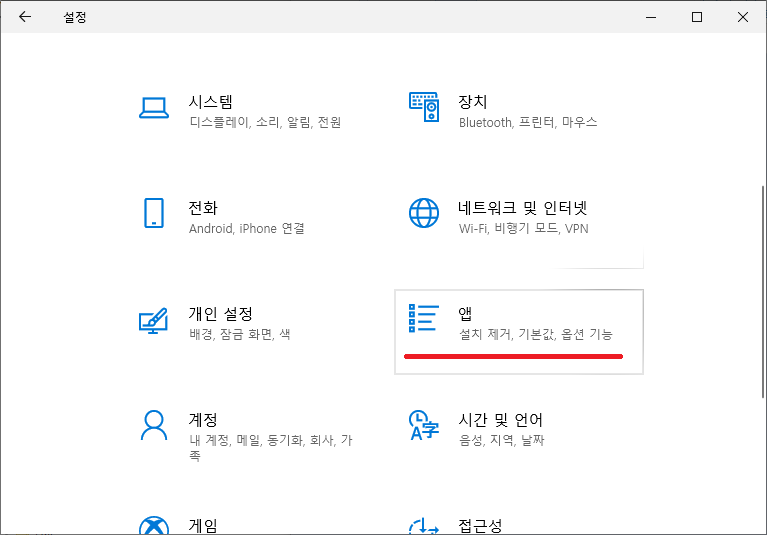Click '설치 제거, 기본값, 옵션 기능' description
The height and width of the screenshot is (535, 767).
536,334
